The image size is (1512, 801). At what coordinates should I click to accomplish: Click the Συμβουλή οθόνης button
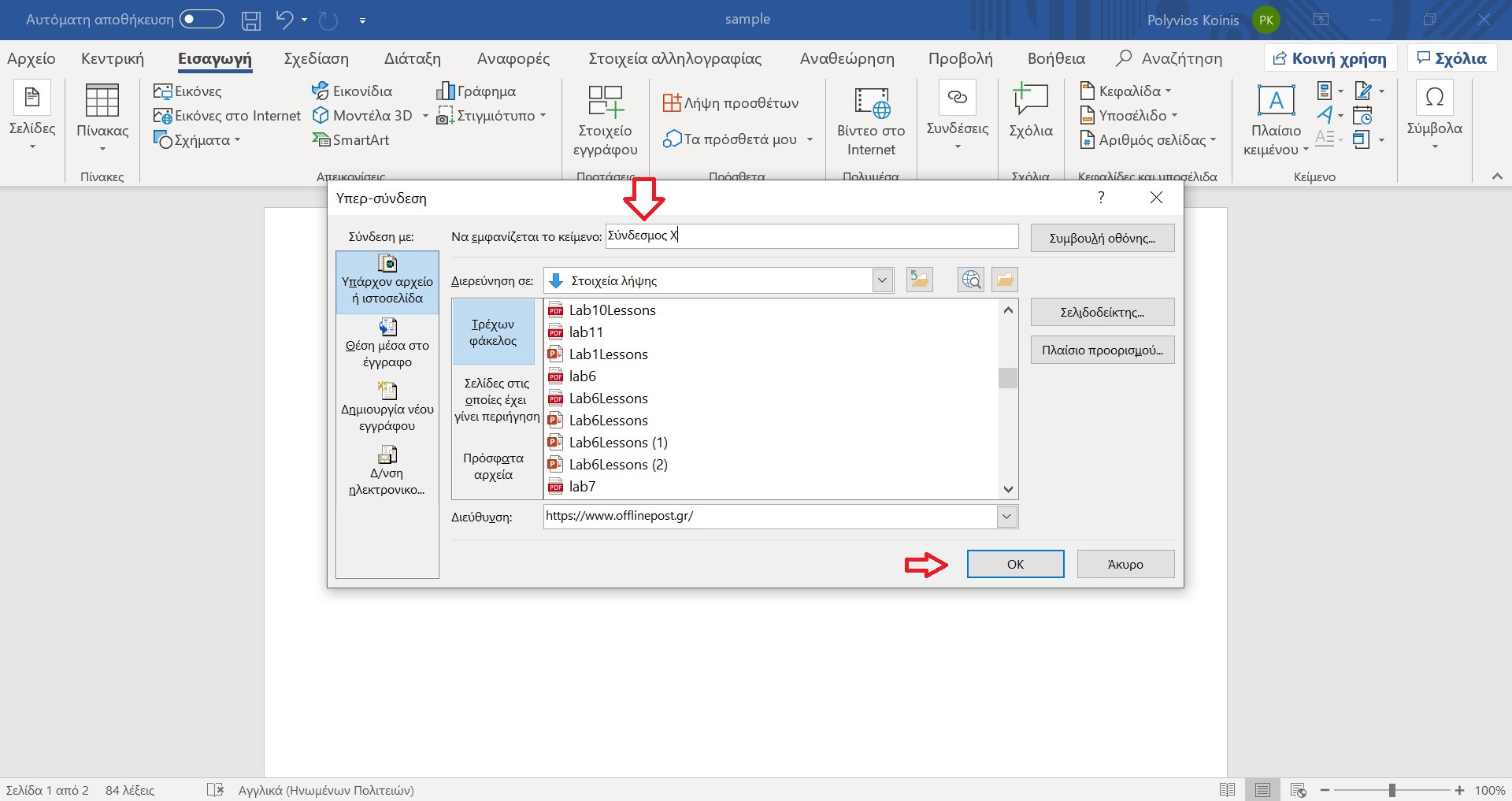pos(1102,238)
